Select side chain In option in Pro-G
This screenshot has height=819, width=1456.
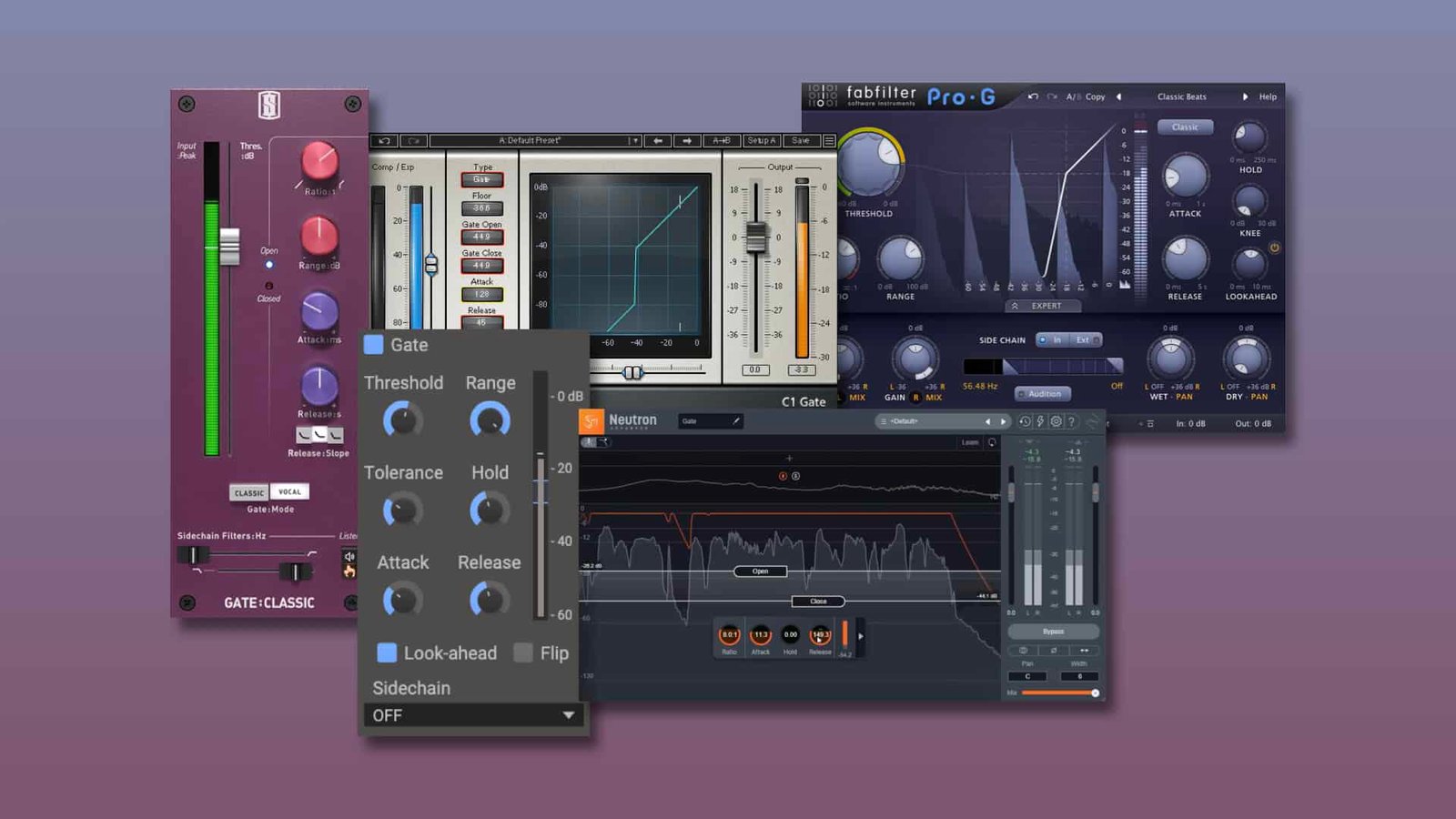click(1053, 339)
